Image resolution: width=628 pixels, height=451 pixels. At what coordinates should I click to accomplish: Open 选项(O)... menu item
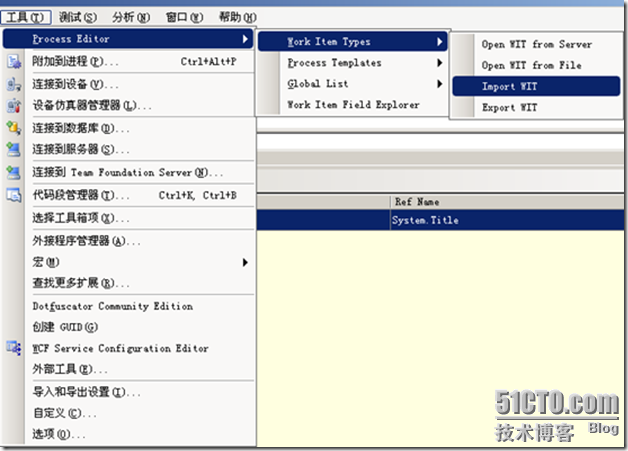pyautogui.click(x=128, y=434)
